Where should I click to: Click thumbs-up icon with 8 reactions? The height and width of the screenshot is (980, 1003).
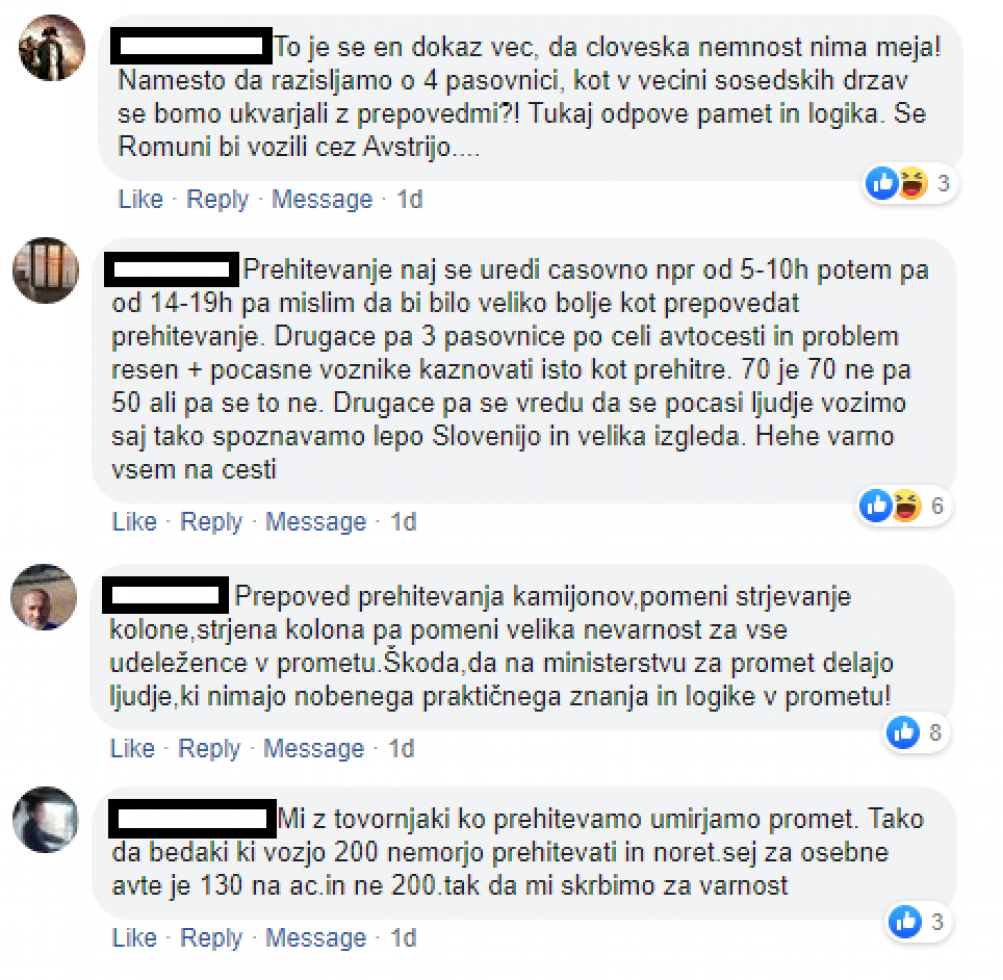[x=903, y=732]
